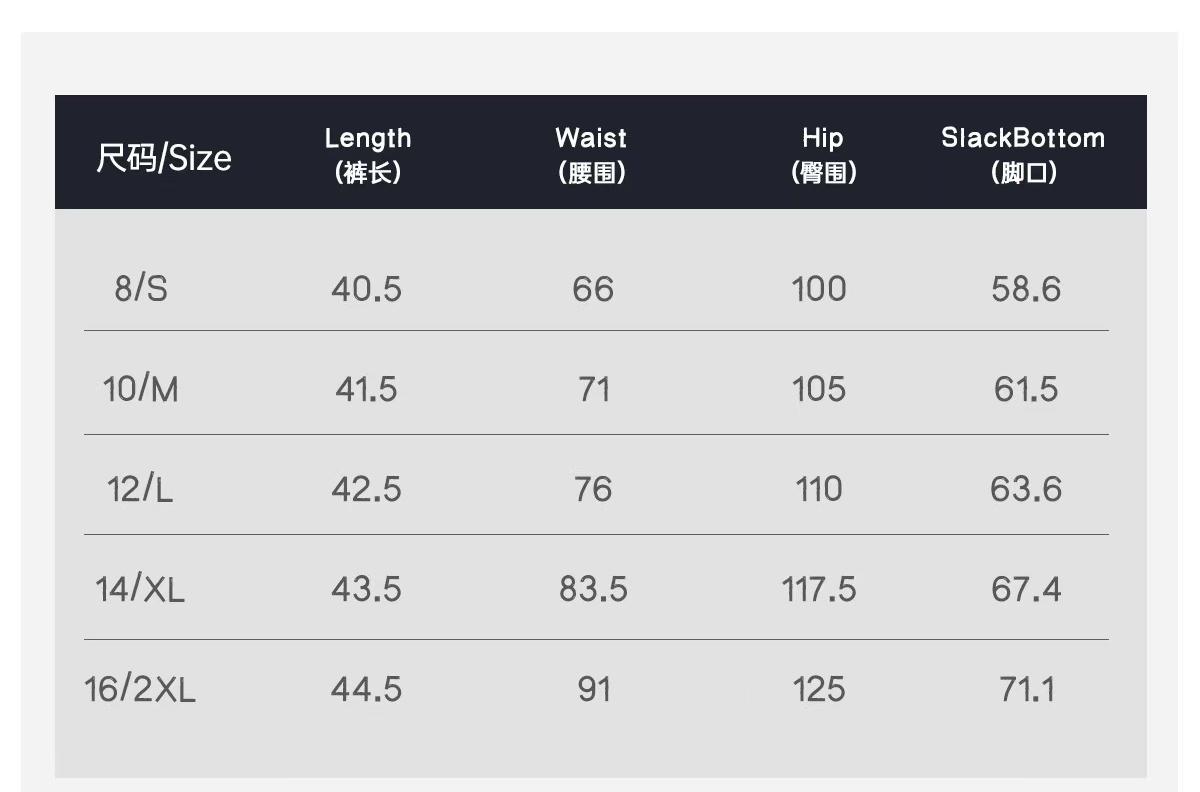Select the Hip (臀围) column header

pyautogui.click(x=823, y=154)
